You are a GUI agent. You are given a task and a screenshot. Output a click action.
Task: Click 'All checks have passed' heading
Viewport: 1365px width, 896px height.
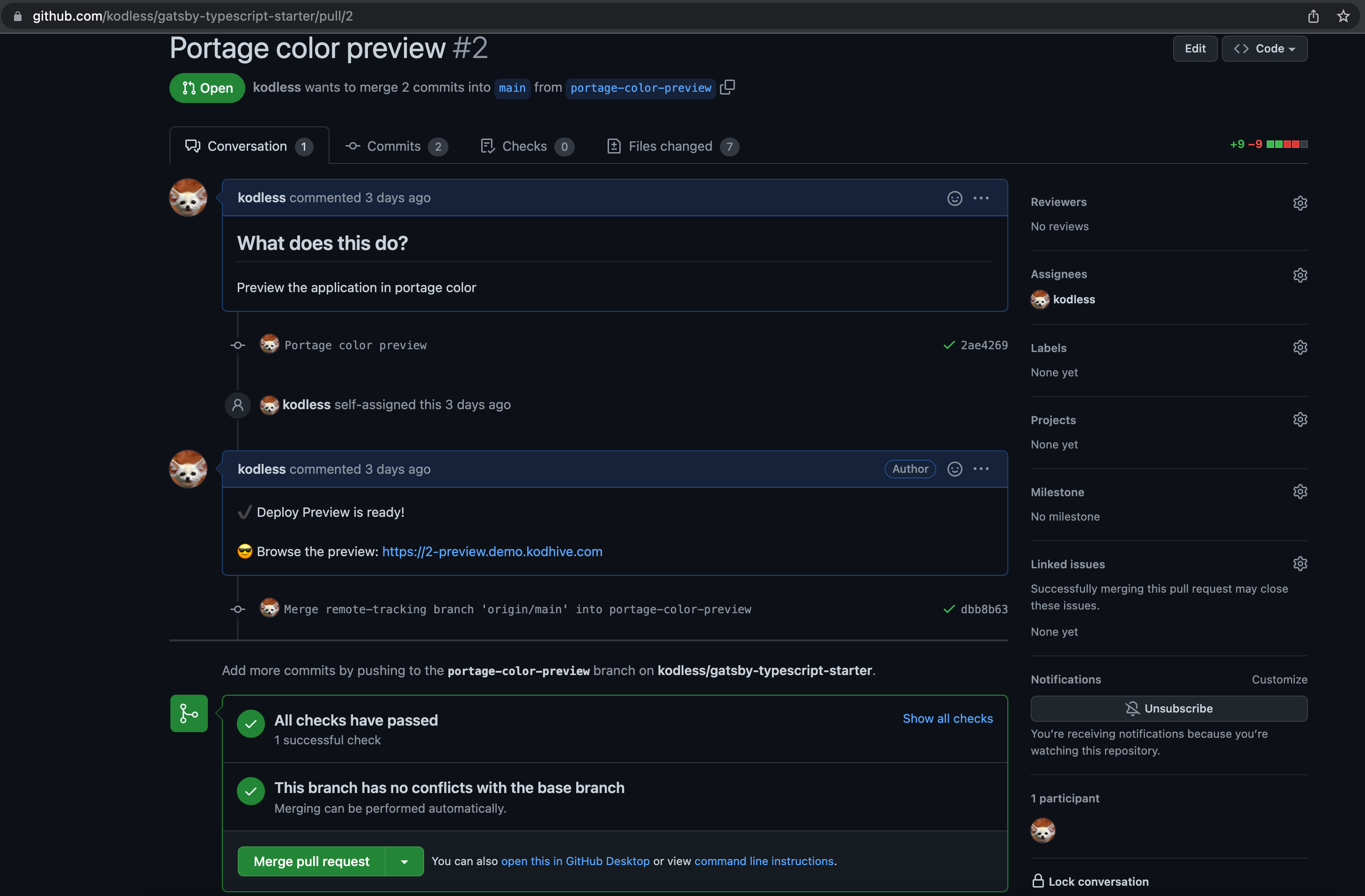click(x=356, y=720)
